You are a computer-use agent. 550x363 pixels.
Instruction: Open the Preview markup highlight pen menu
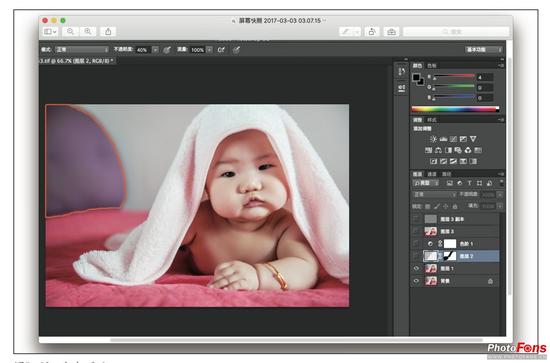(x=350, y=32)
